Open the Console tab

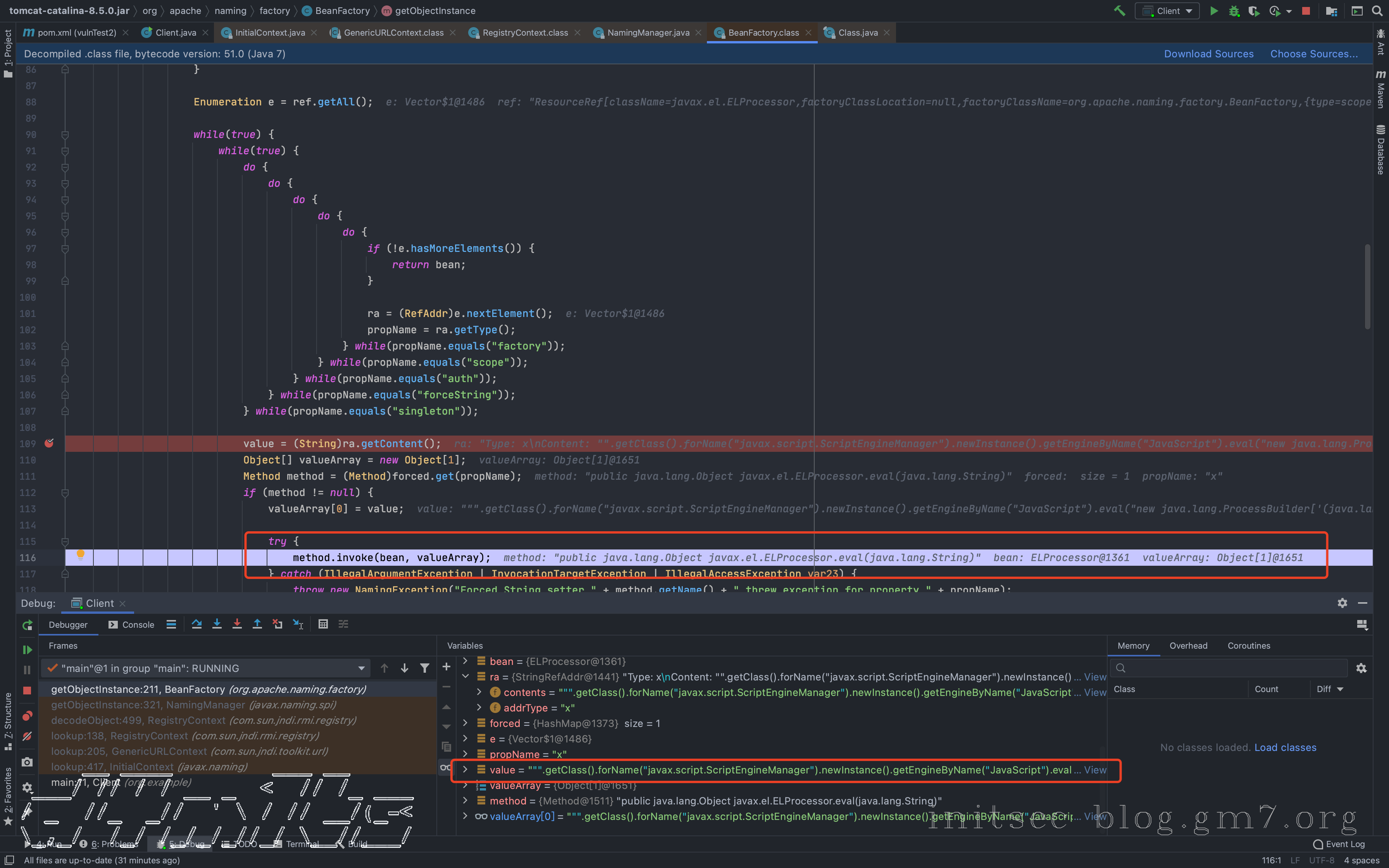(131, 625)
